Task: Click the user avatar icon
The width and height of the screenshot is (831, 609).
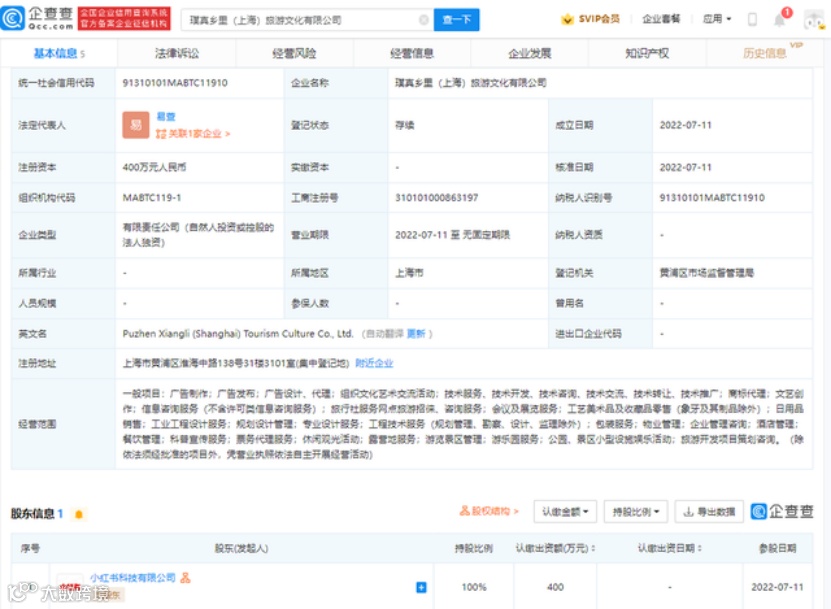Action: tap(814, 20)
